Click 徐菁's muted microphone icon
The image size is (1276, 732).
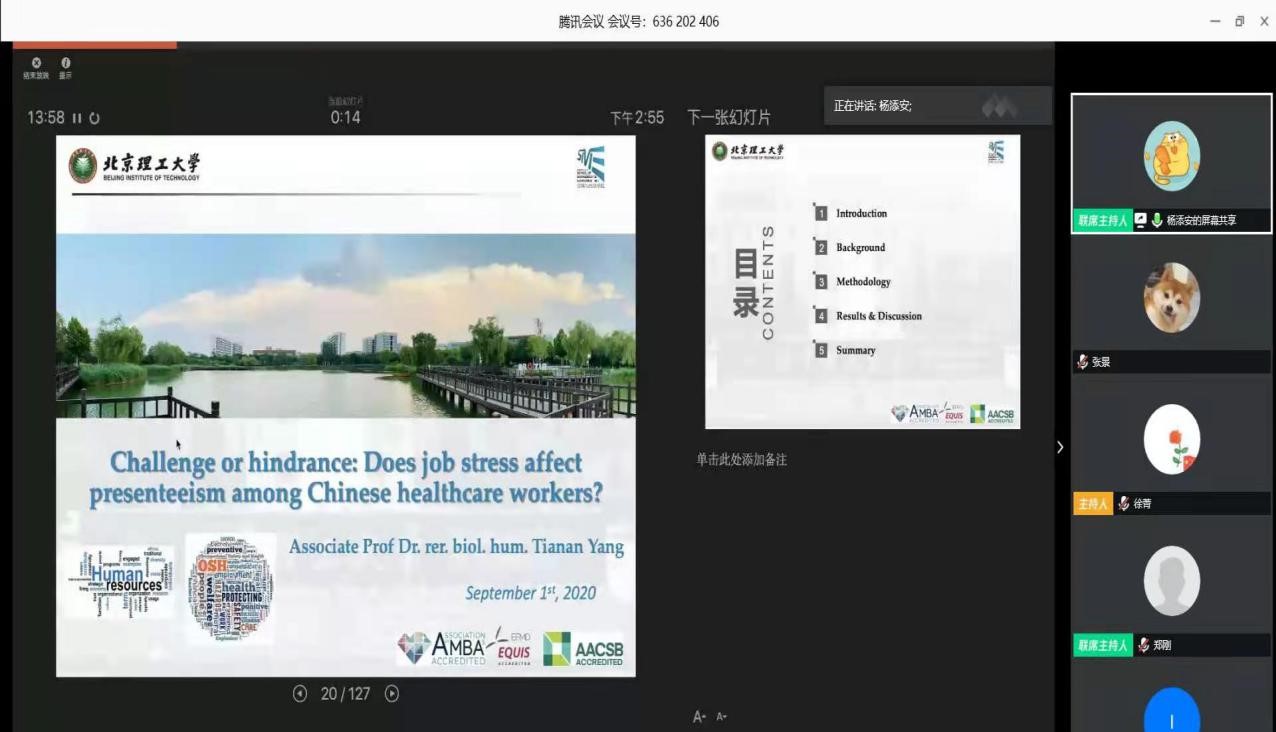point(1124,504)
